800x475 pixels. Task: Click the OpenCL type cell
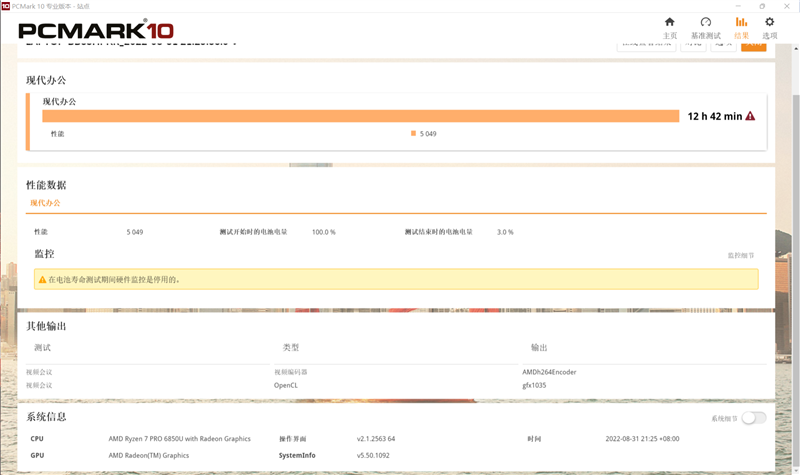(x=286, y=386)
